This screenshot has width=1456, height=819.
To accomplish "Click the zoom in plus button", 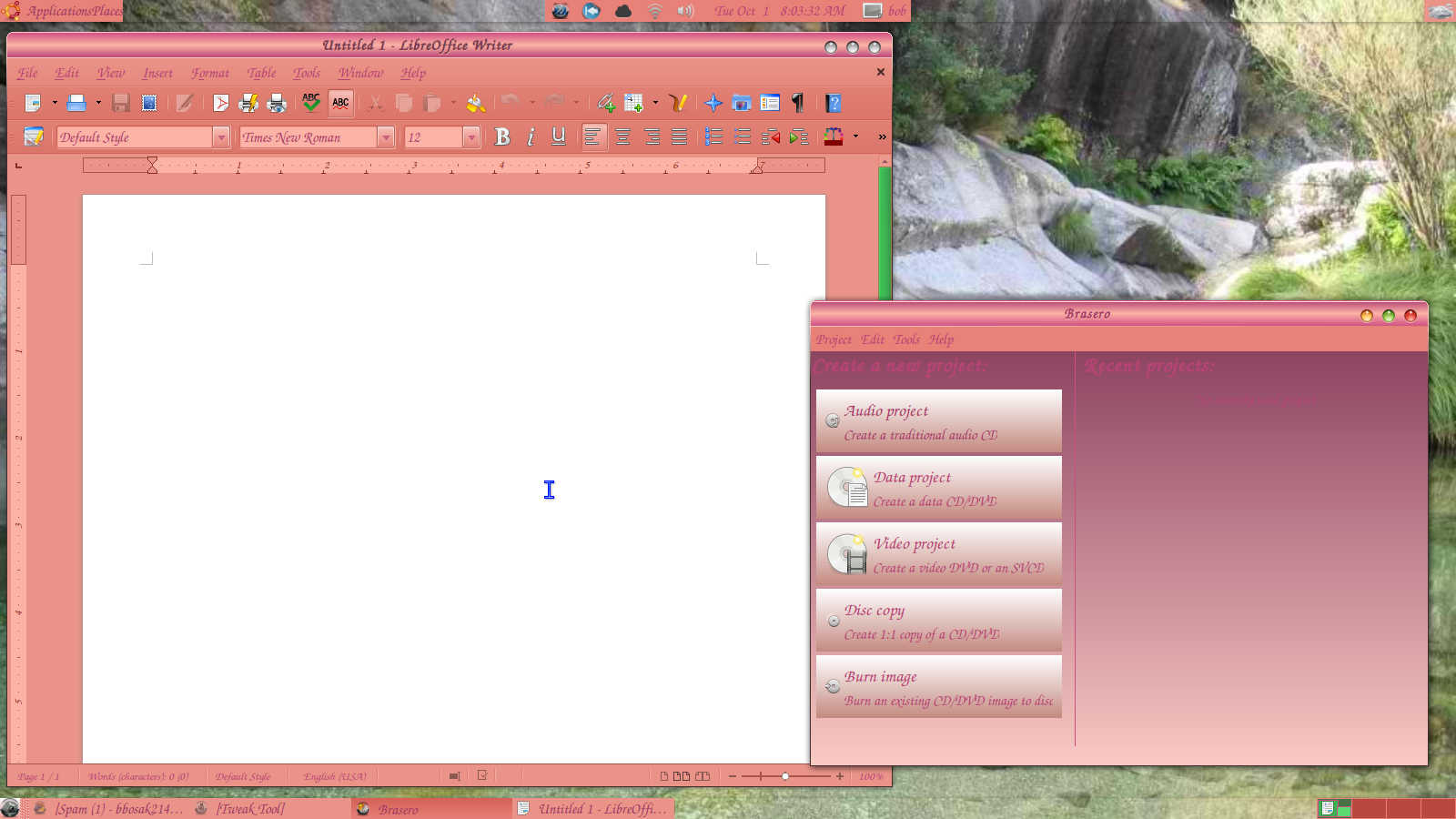I will (x=839, y=776).
